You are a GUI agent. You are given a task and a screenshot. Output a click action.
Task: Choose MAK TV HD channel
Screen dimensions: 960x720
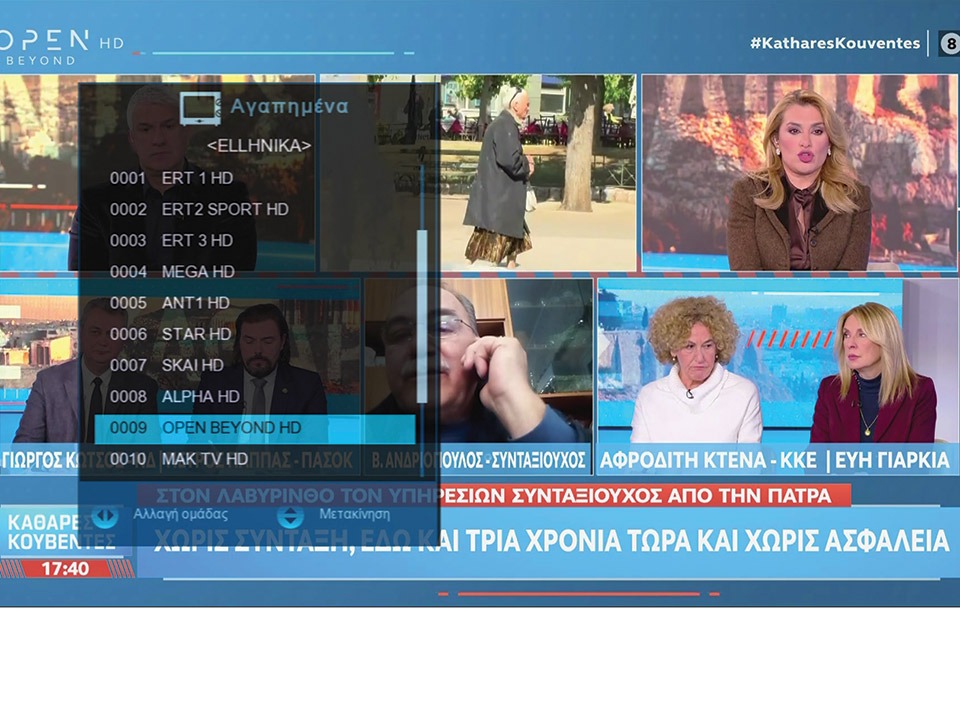click(204, 459)
